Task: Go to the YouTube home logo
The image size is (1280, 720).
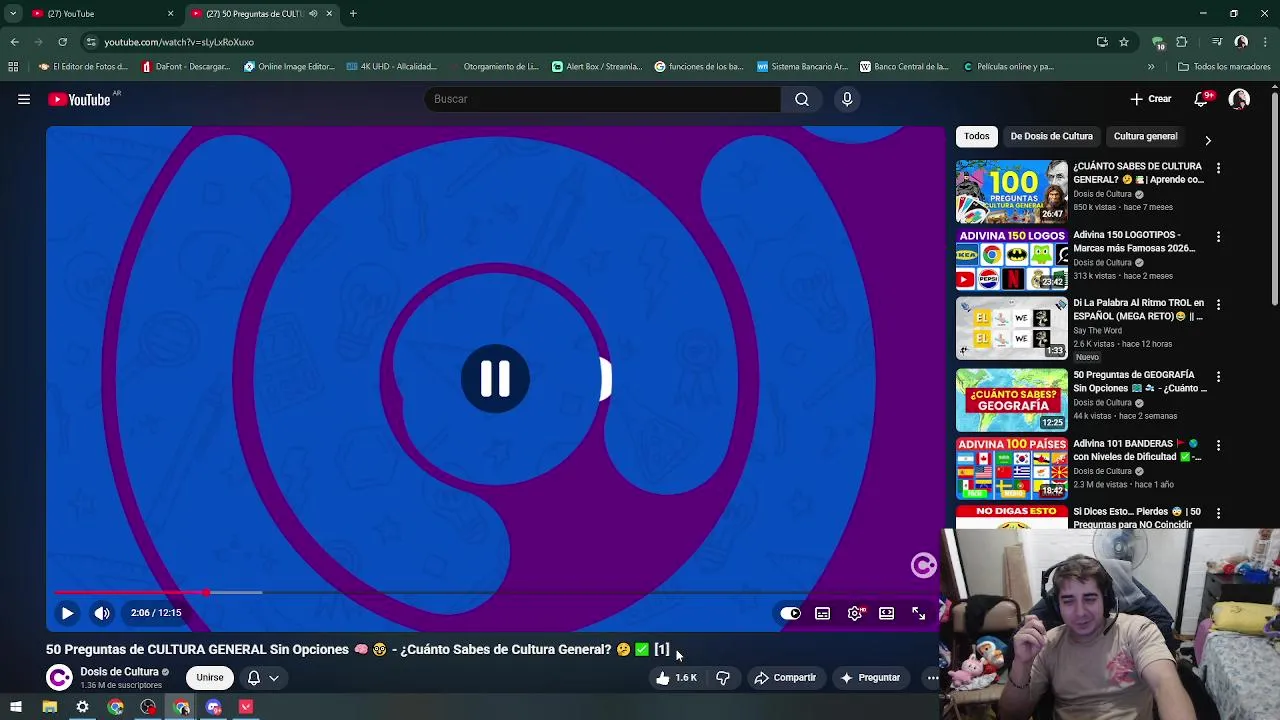Action: 79,99
